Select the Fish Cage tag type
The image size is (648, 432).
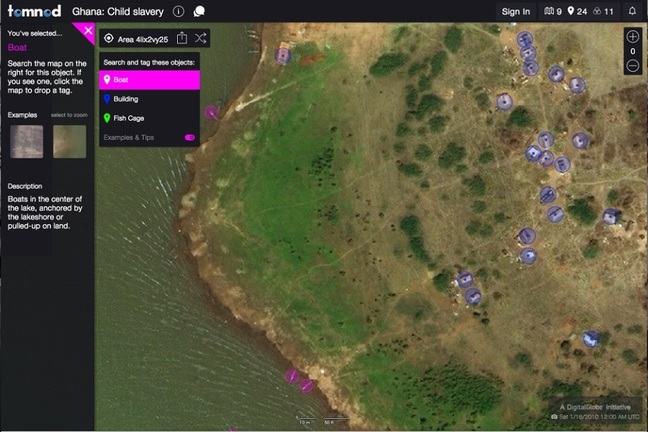[149, 118]
